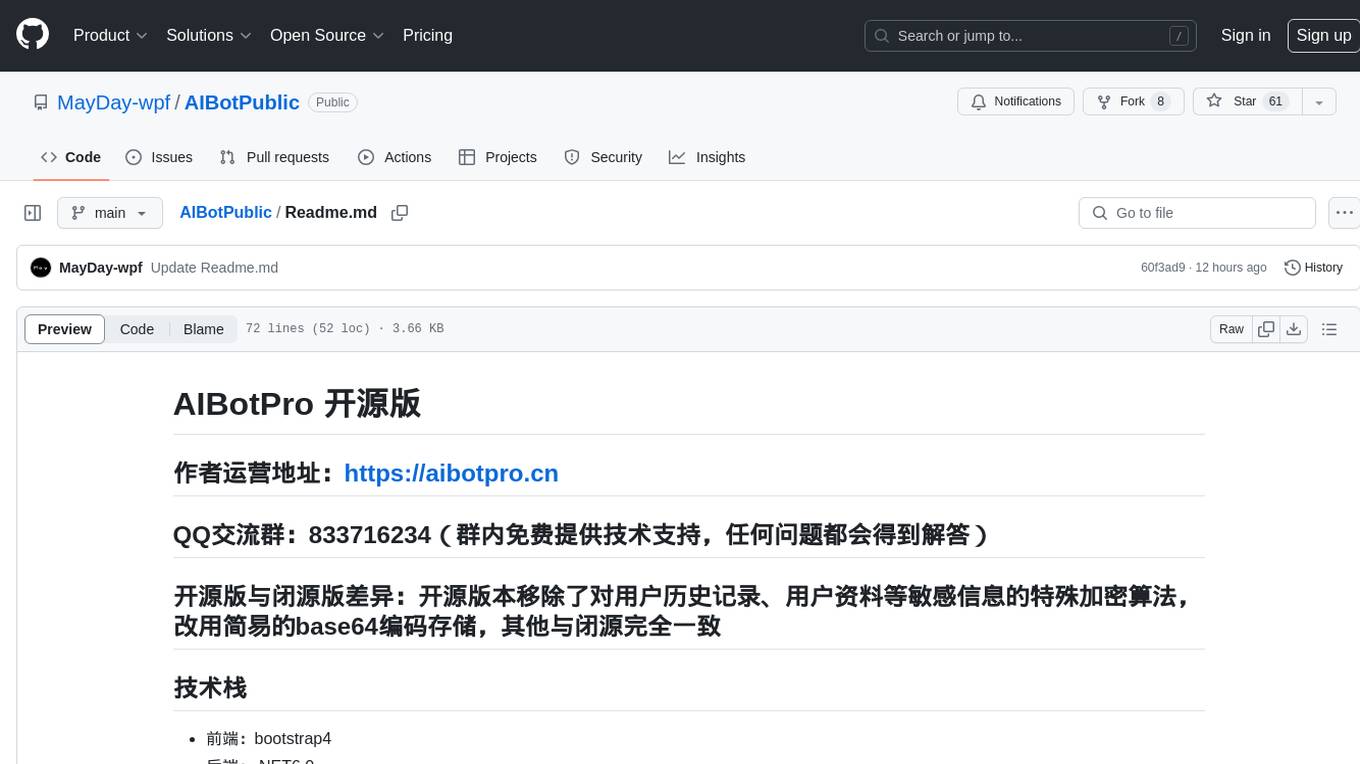Click the '前端: bootstrap4' list item
This screenshot has width=1360, height=764.
pos(269,739)
